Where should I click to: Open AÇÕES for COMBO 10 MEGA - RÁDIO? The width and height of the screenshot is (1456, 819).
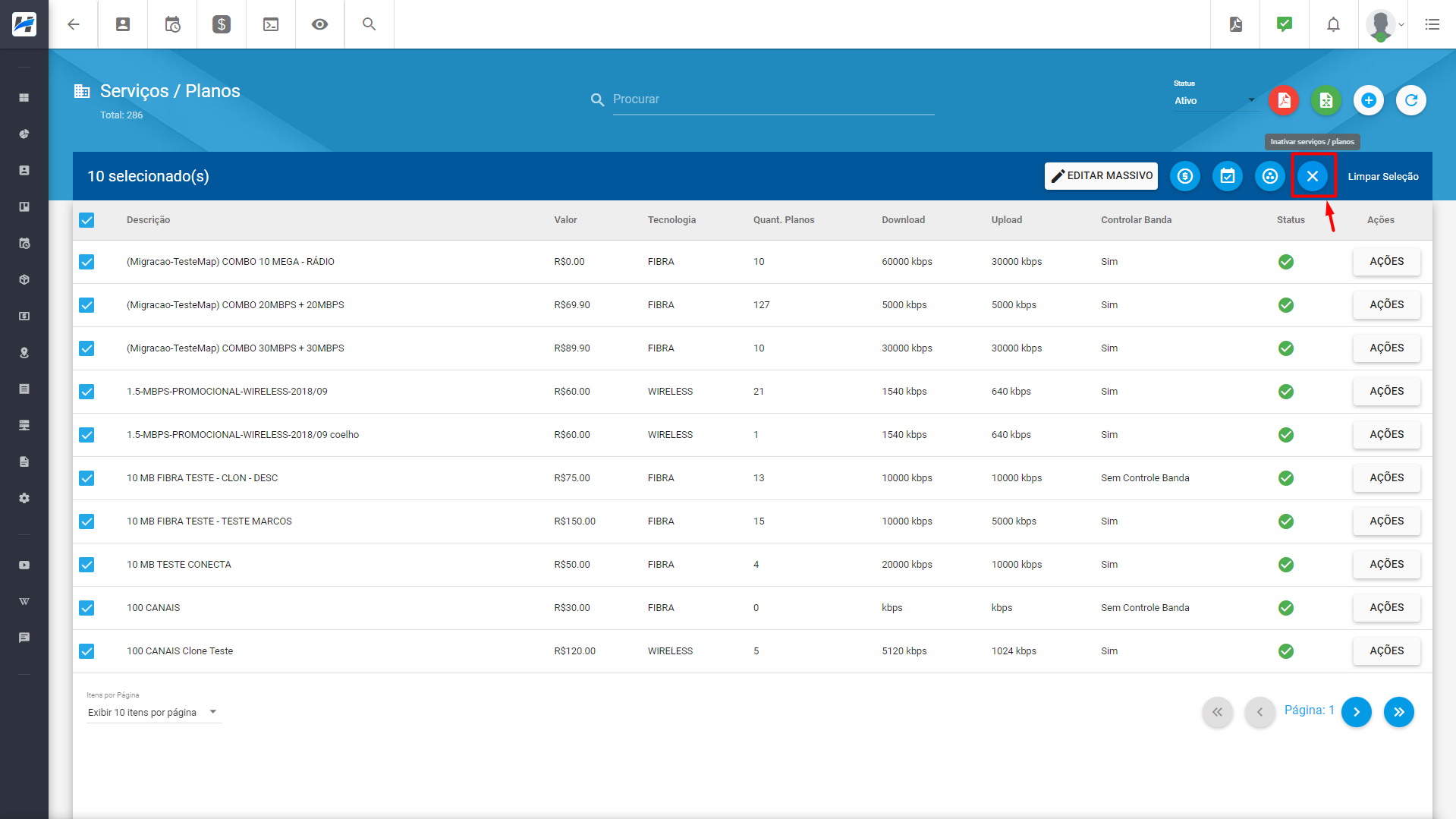point(1386,262)
